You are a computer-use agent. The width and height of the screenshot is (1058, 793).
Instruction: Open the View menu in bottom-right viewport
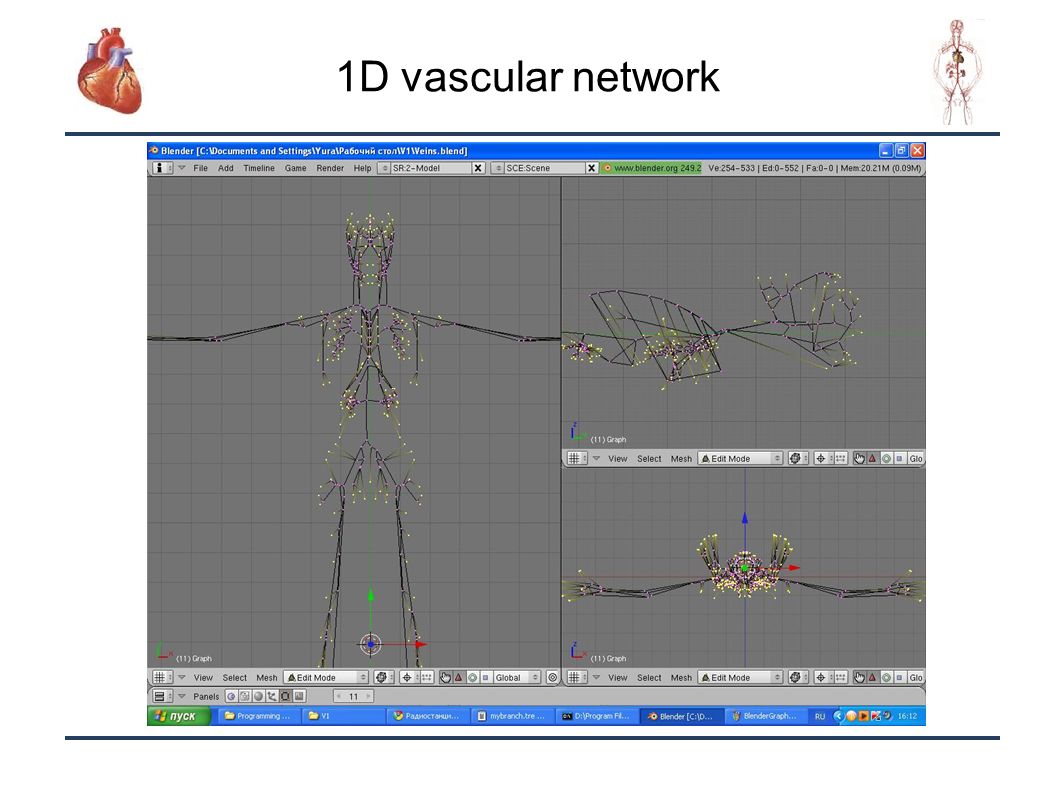618,678
